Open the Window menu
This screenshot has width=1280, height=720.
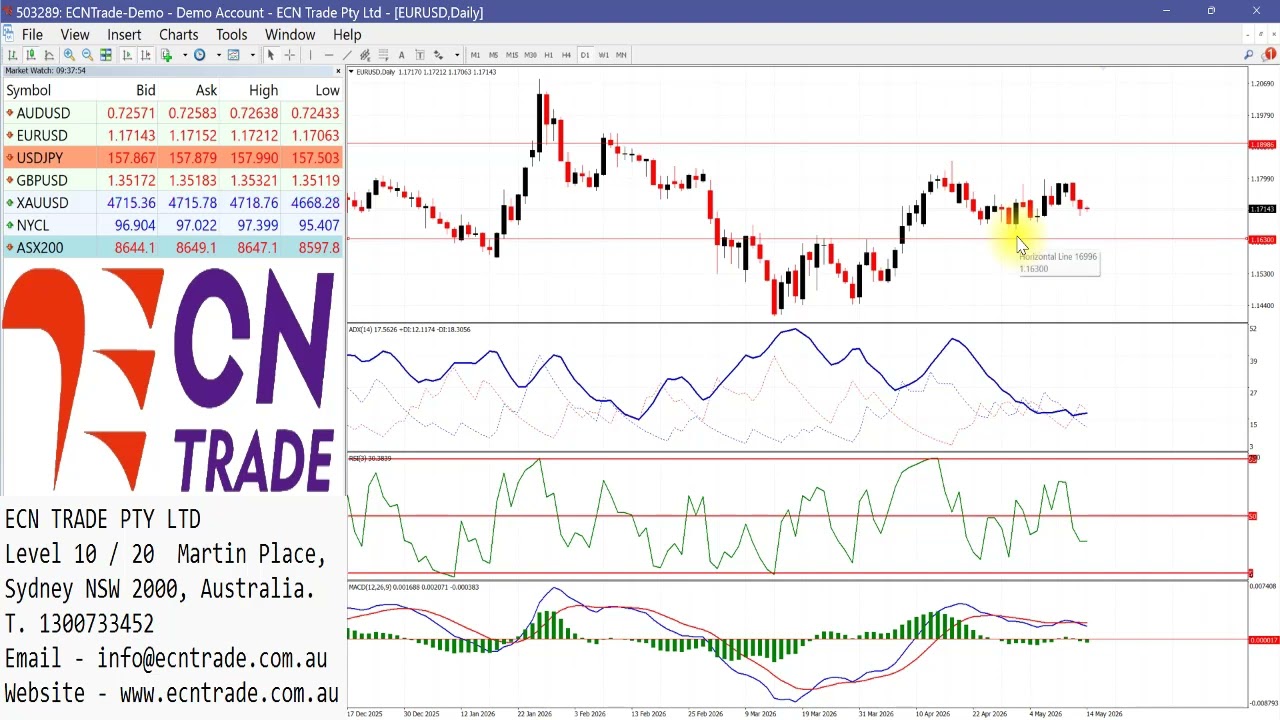(290, 34)
